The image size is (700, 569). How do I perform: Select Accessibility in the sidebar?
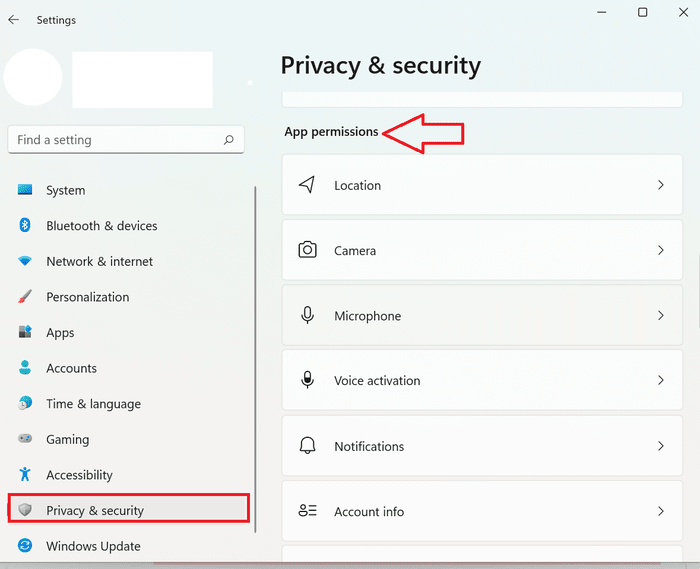[128, 475]
